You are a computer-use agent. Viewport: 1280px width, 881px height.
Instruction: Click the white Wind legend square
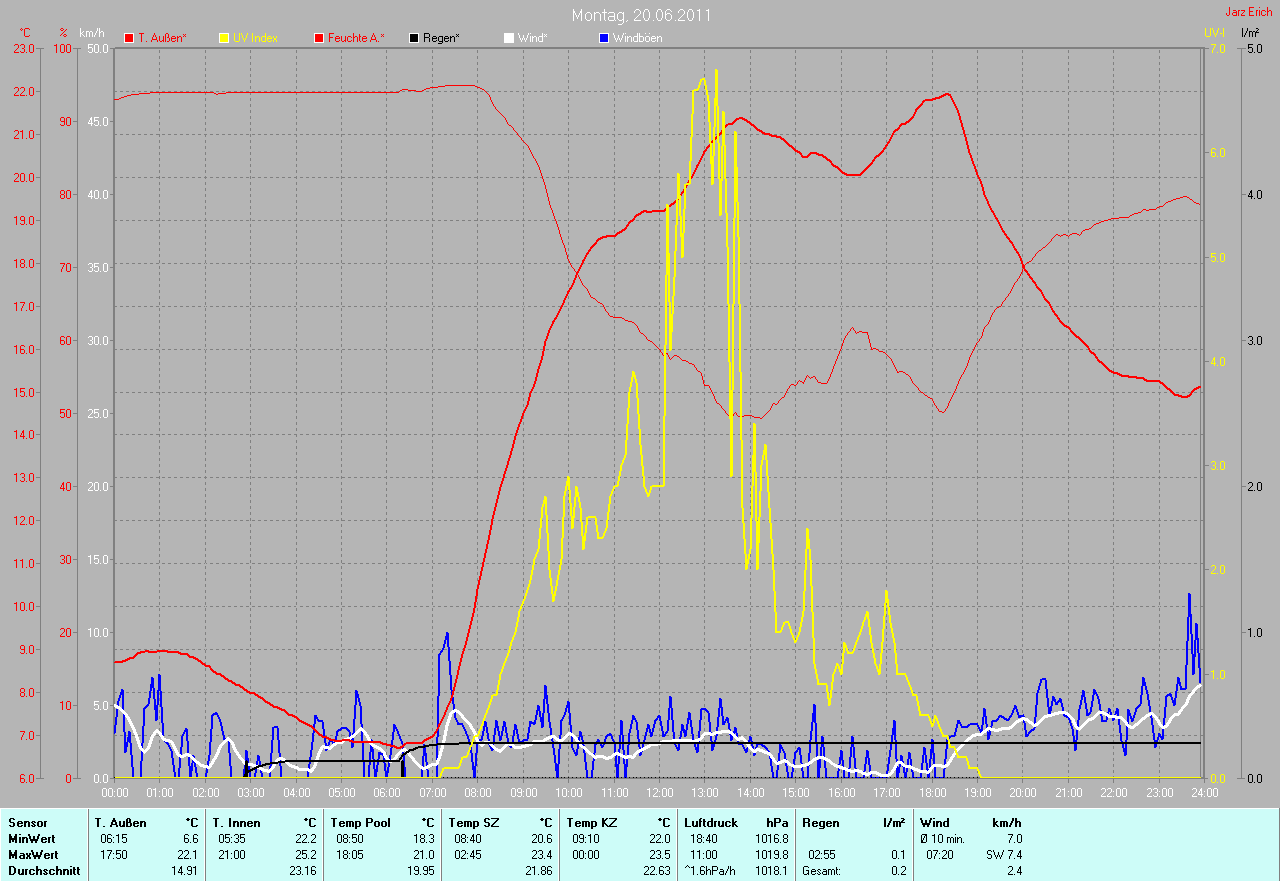point(509,38)
